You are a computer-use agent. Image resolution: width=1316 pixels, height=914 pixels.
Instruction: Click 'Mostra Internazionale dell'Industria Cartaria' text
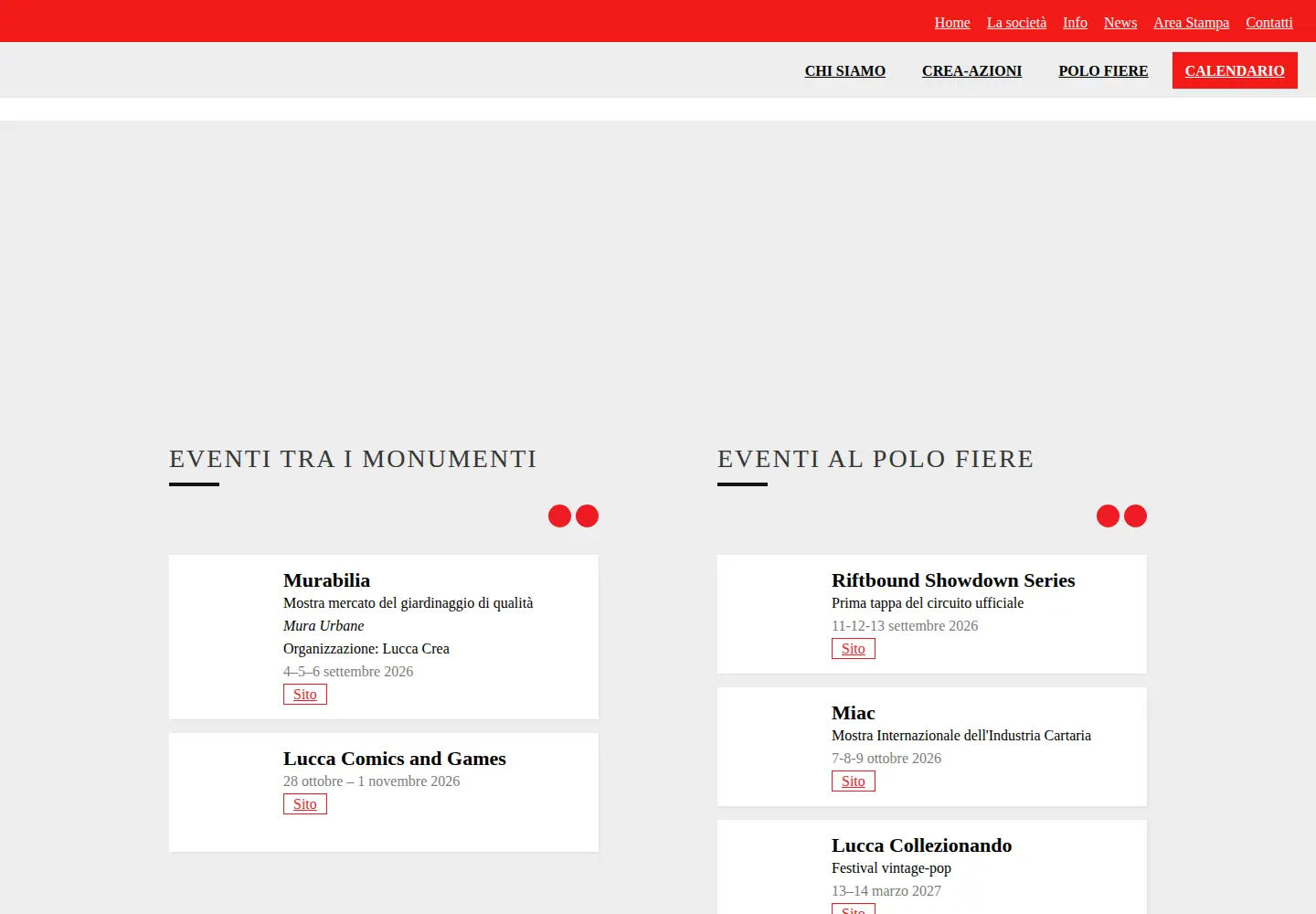click(x=961, y=736)
